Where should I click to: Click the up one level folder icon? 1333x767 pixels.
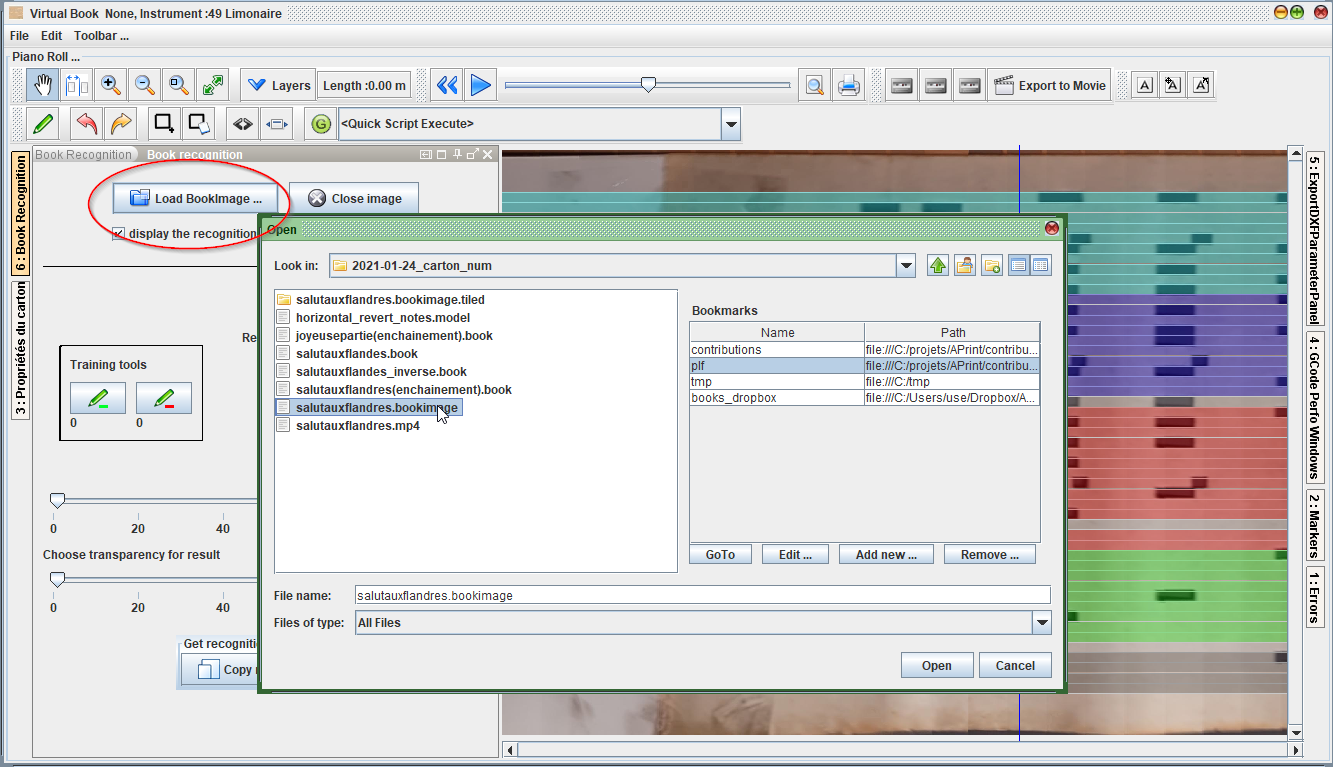point(937,265)
